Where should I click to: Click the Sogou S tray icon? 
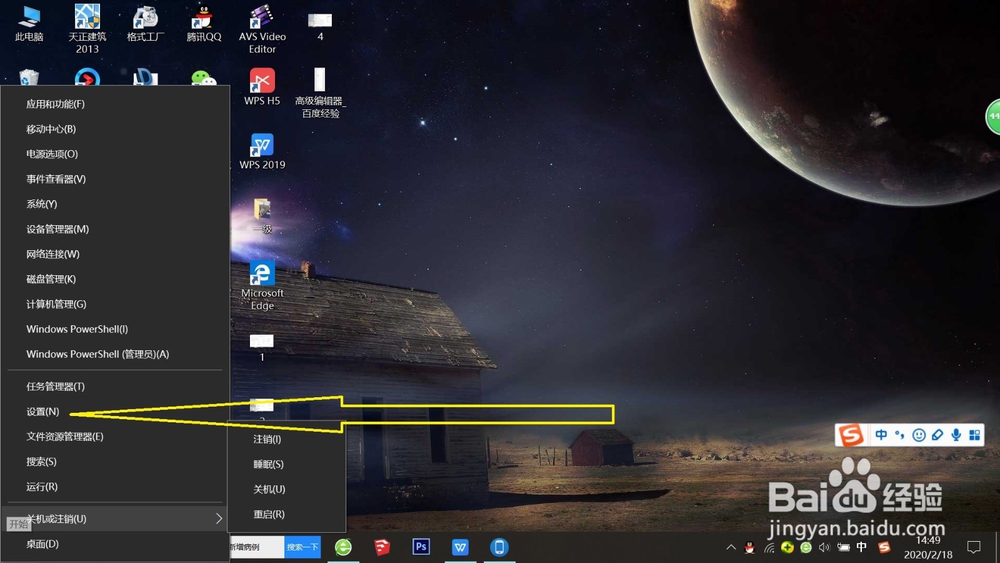point(884,547)
